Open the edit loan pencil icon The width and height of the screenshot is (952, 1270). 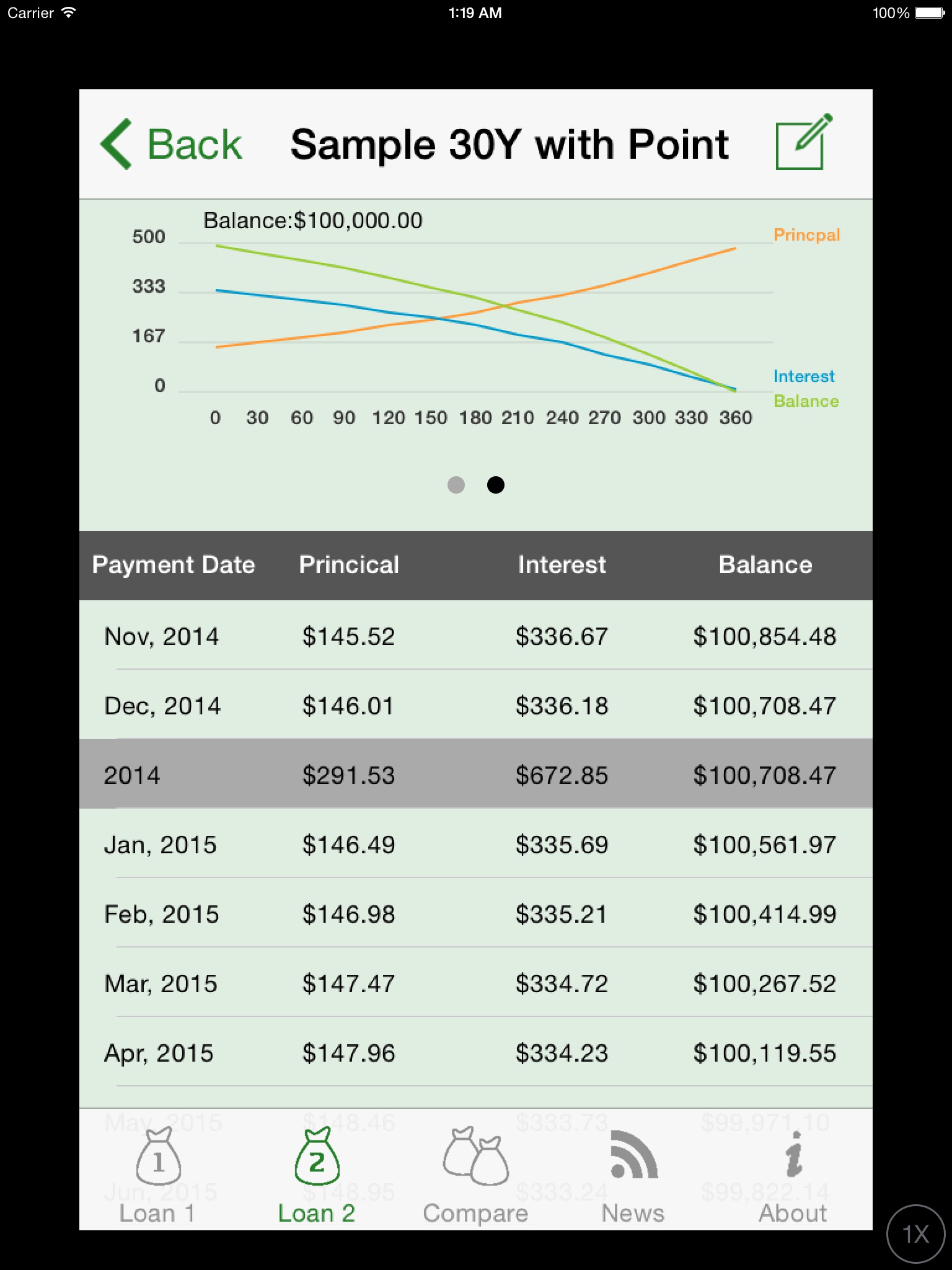803,142
